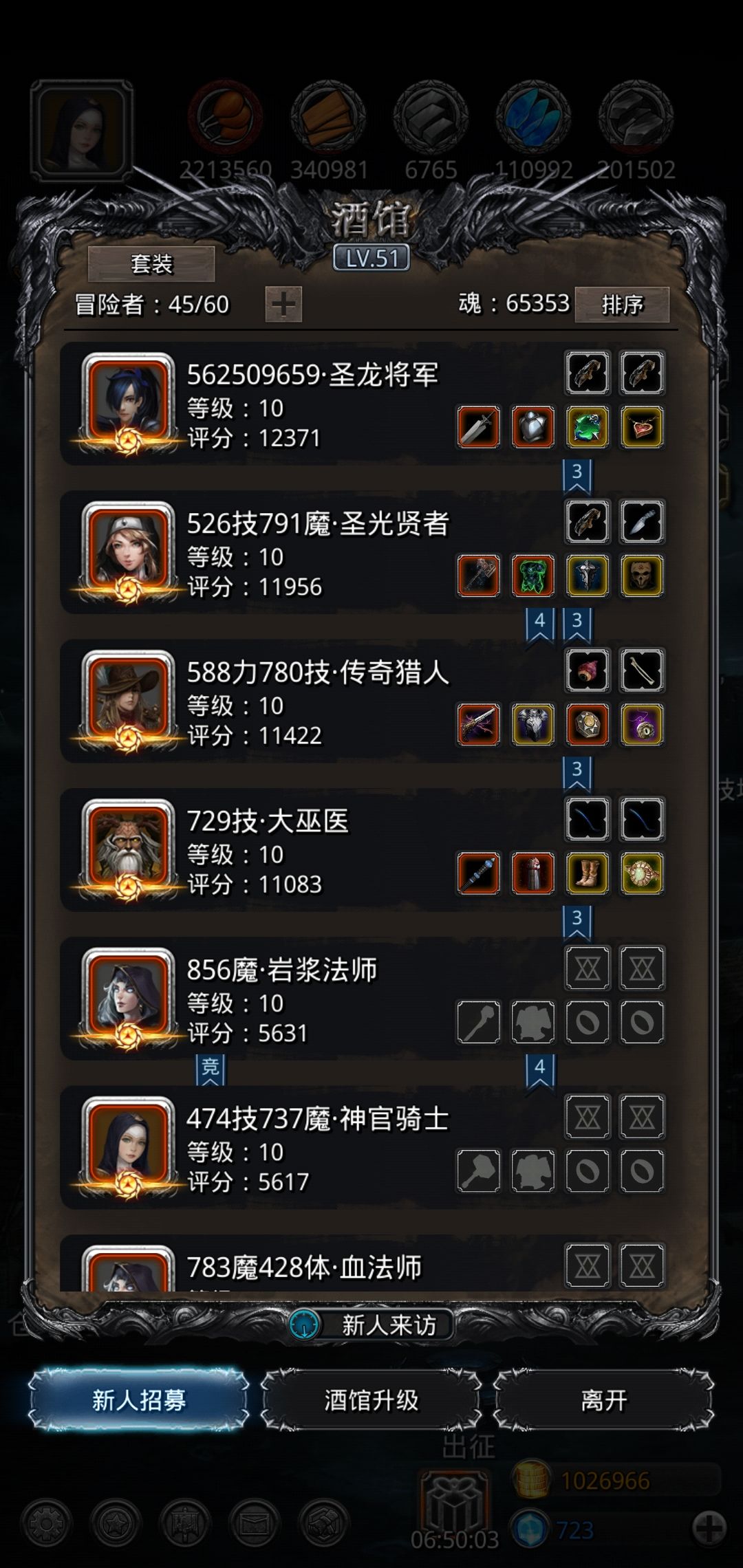This screenshot has width=743, height=1568.
Task: Select the green gem accessory of 圣龙将军
Action: 588,427
